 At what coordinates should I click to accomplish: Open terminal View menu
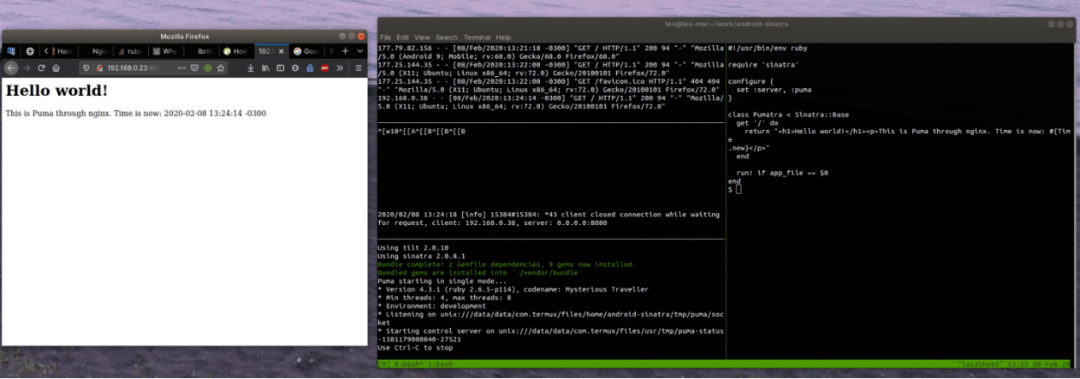[x=422, y=37]
